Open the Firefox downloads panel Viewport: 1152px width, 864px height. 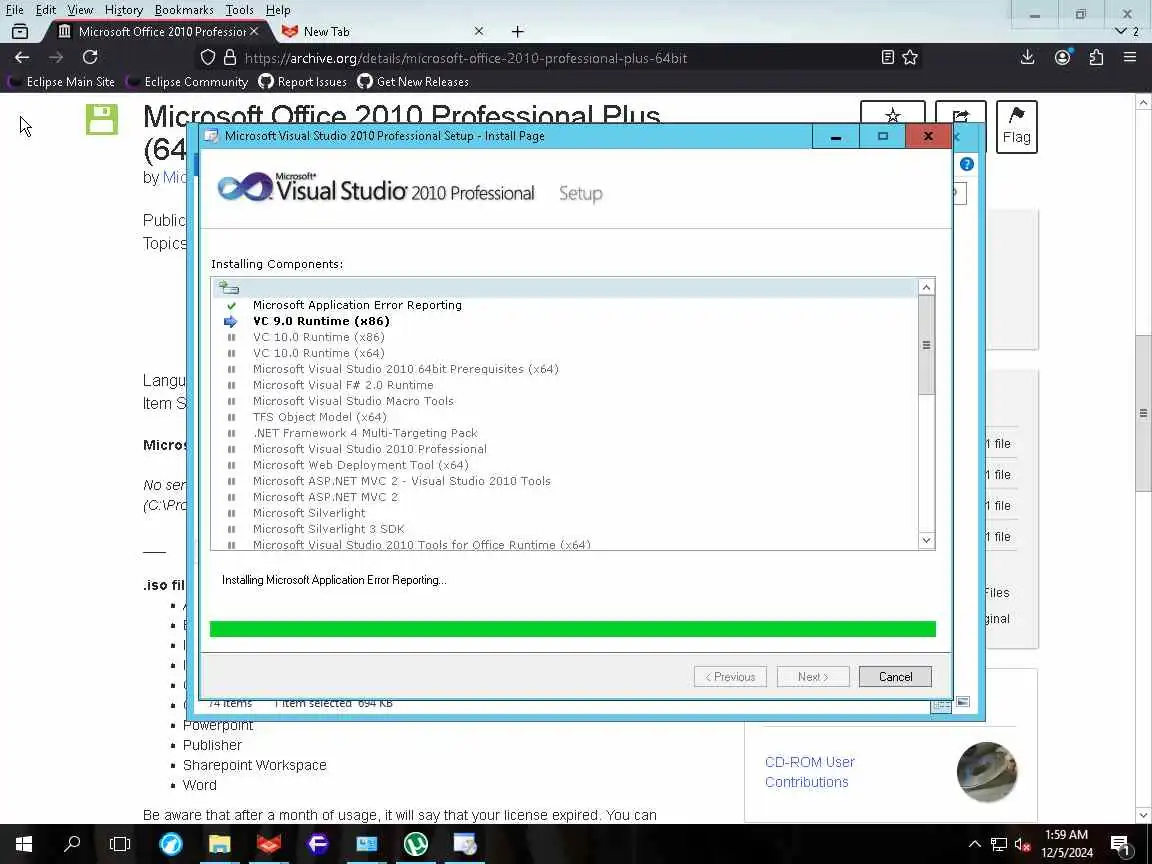click(1028, 57)
